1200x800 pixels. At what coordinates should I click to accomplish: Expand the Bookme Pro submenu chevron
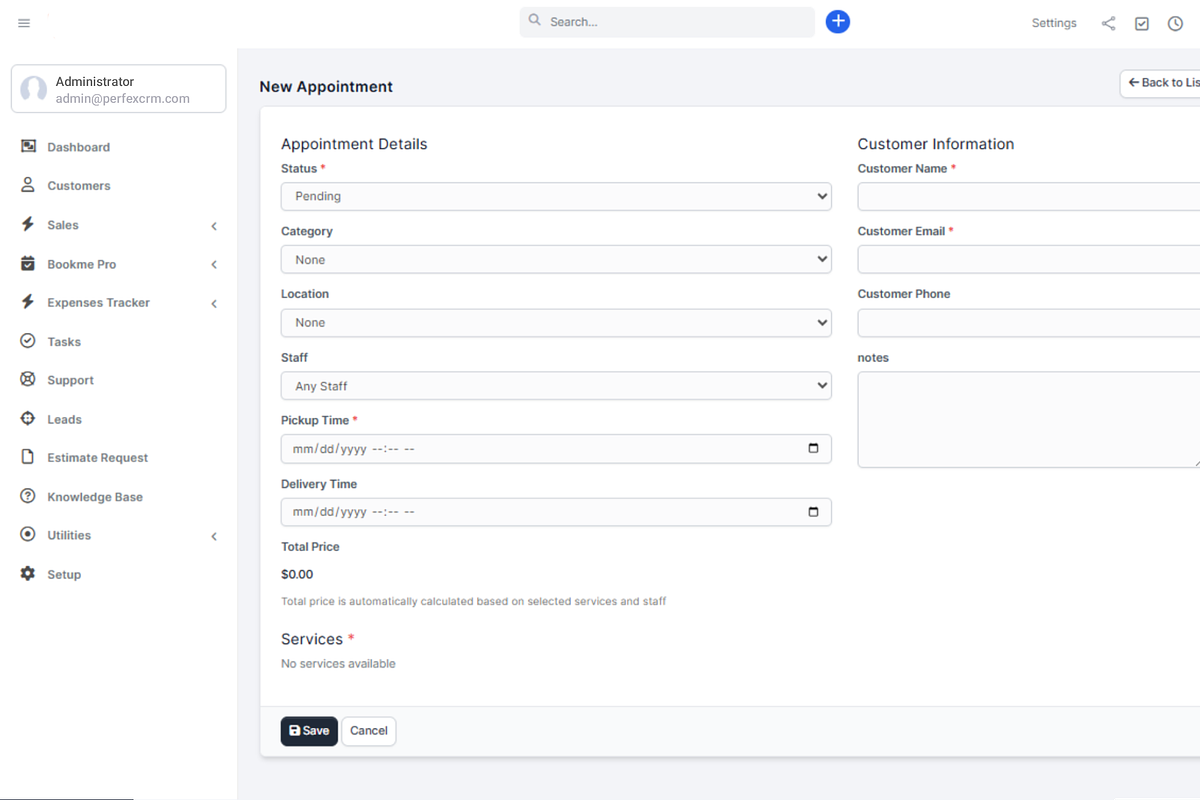click(x=214, y=265)
